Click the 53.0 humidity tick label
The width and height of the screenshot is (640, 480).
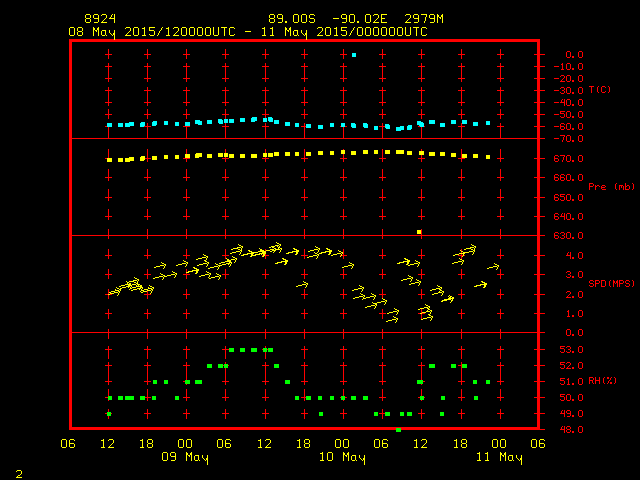click(x=567, y=350)
